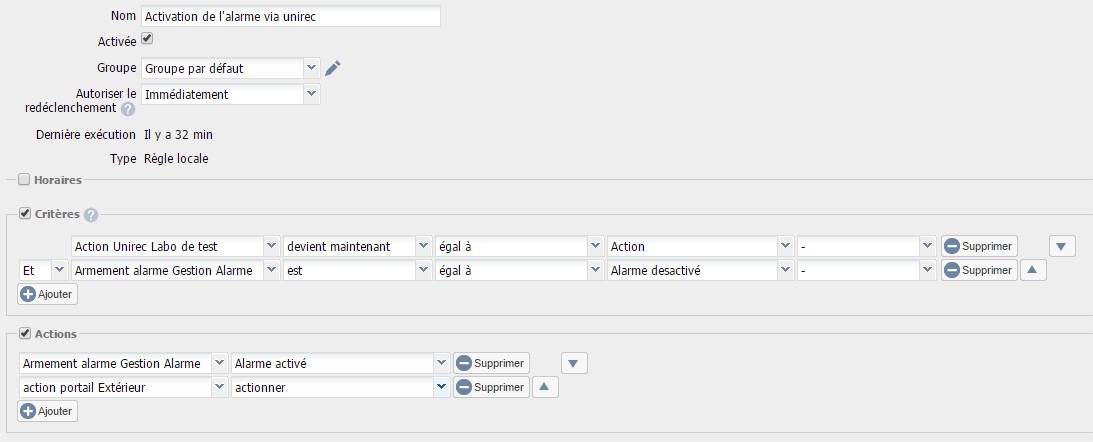Image resolution: width=1093 pixels, height=442 pixels.
Task: Move the action portail Extérieur action up
Action: tap(545, 387)
